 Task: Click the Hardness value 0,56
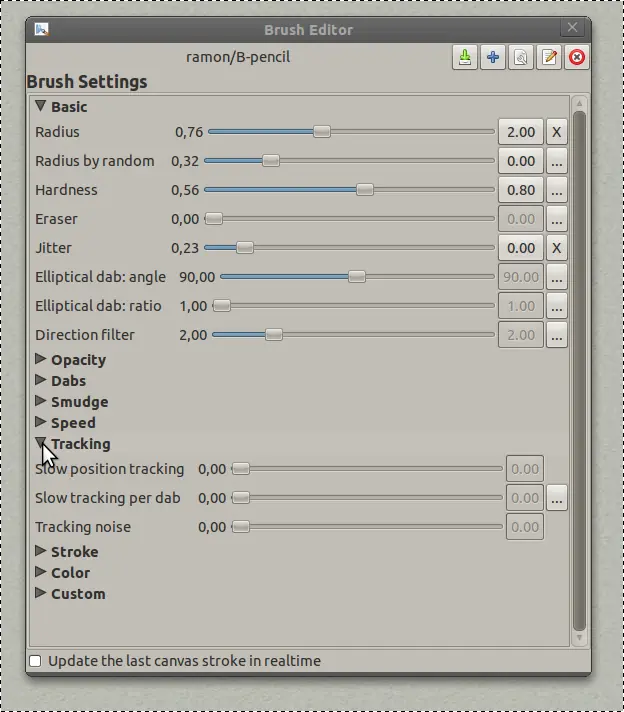point(185,190)
